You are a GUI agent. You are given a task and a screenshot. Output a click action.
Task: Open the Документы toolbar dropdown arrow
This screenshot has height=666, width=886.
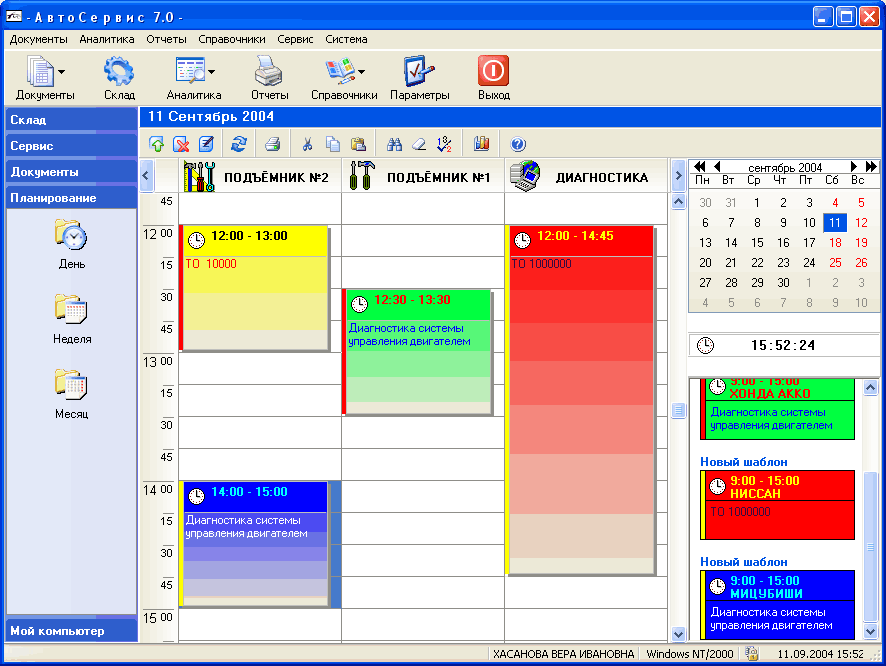62,72
